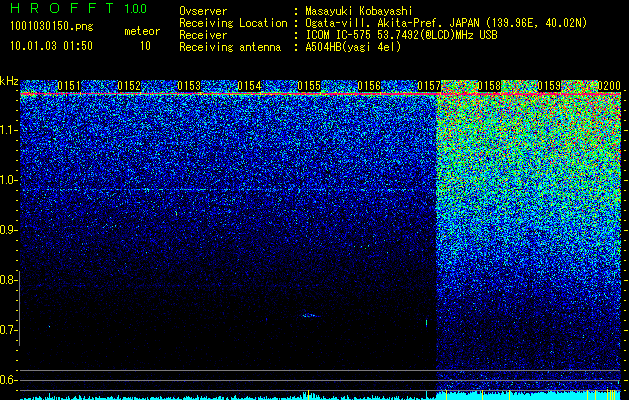
Task: Click the Ovserver field label
Action: [203, 11]
